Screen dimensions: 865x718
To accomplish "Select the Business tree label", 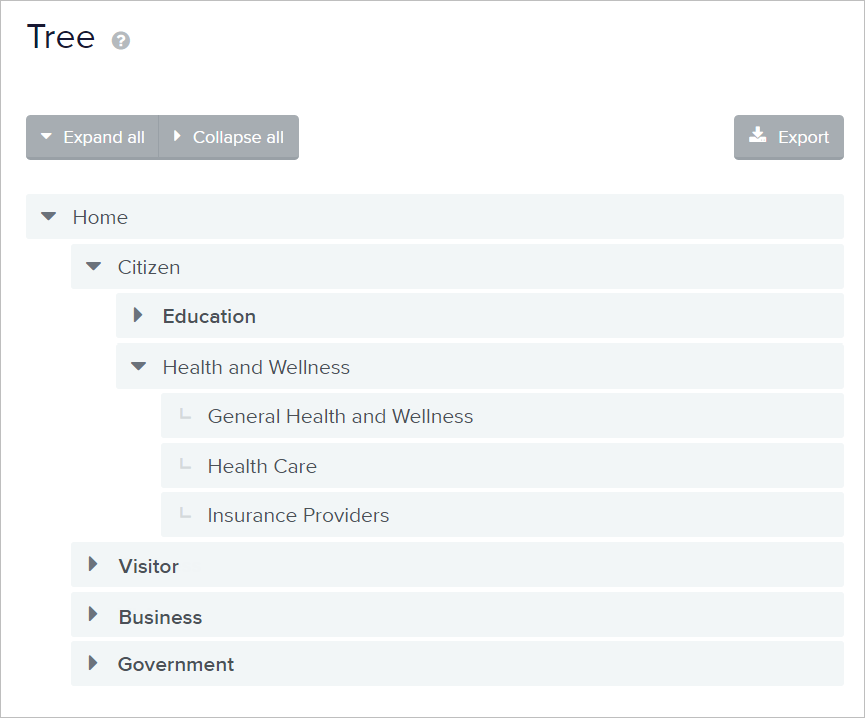I will click(160, 617).
